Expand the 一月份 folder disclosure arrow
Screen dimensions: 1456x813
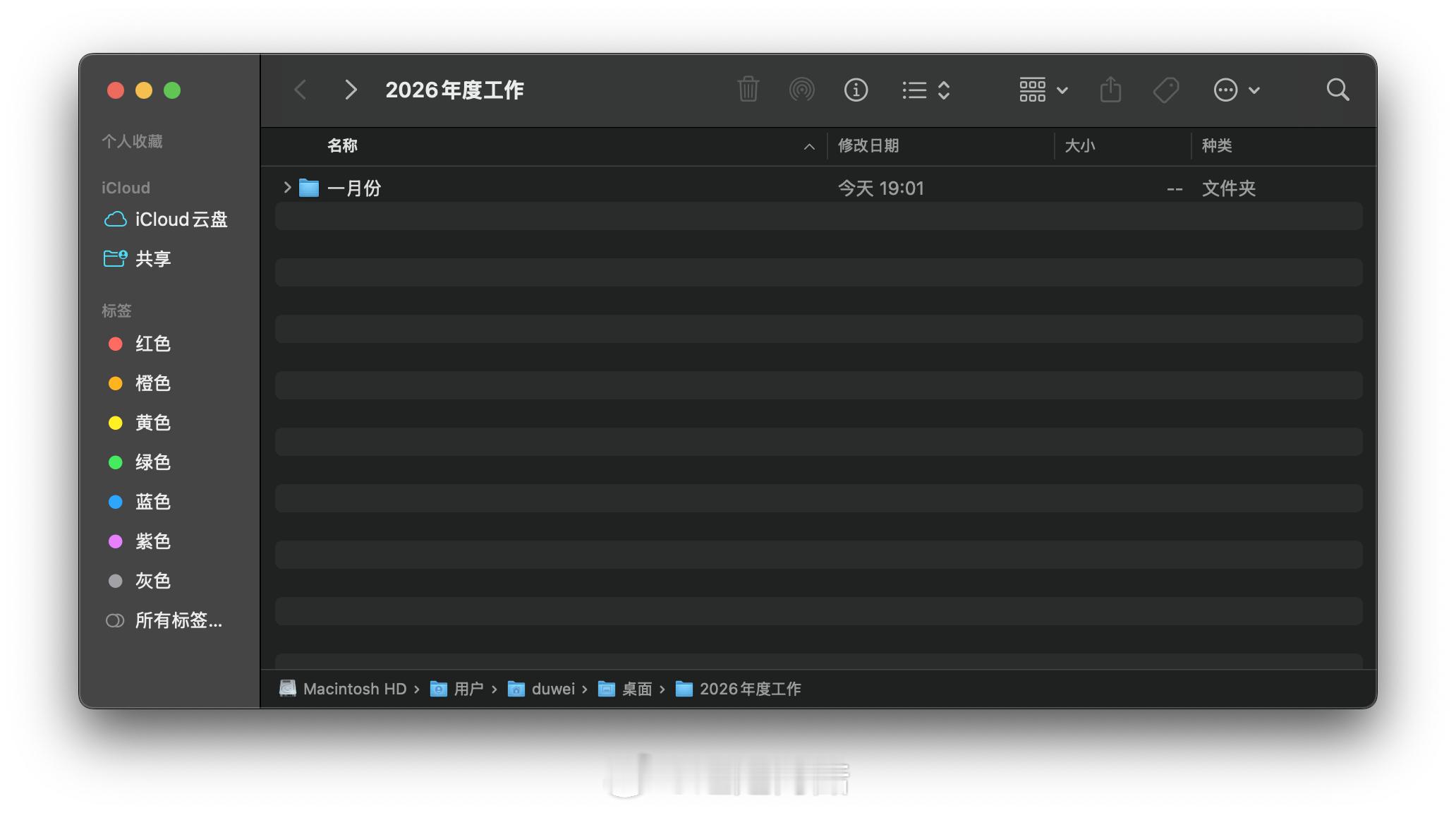click(x=287, y=188)
